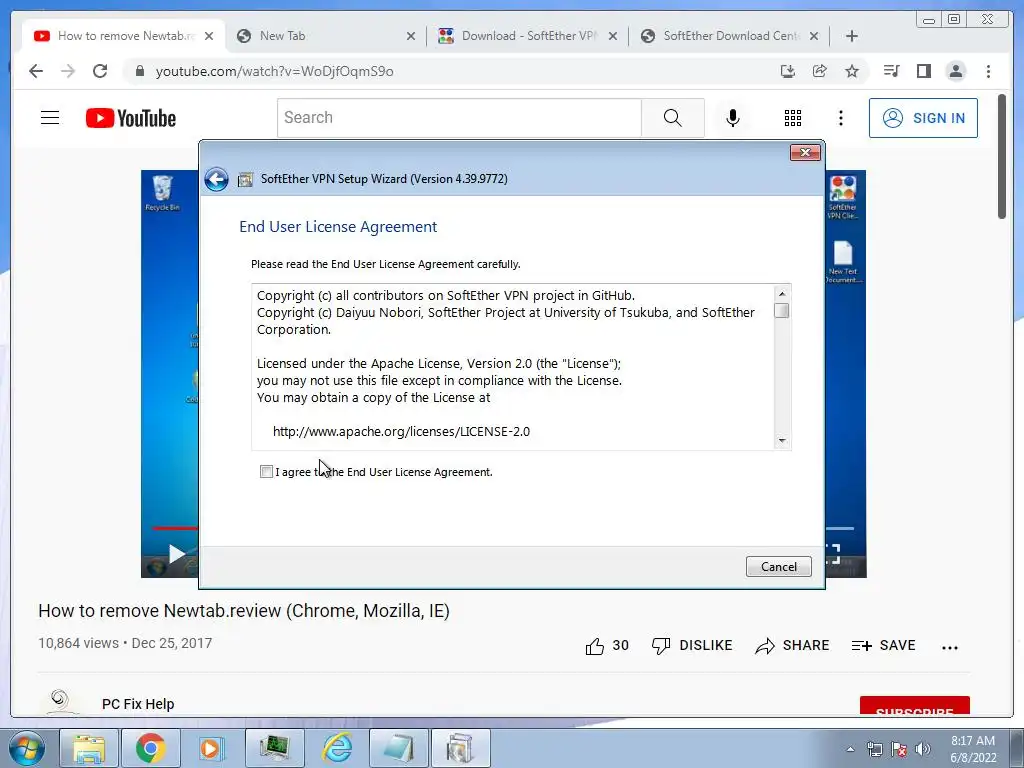Open Google Chrome from the taskbar
This screenshot has height=768, width=1024.
tap(150, 748)
